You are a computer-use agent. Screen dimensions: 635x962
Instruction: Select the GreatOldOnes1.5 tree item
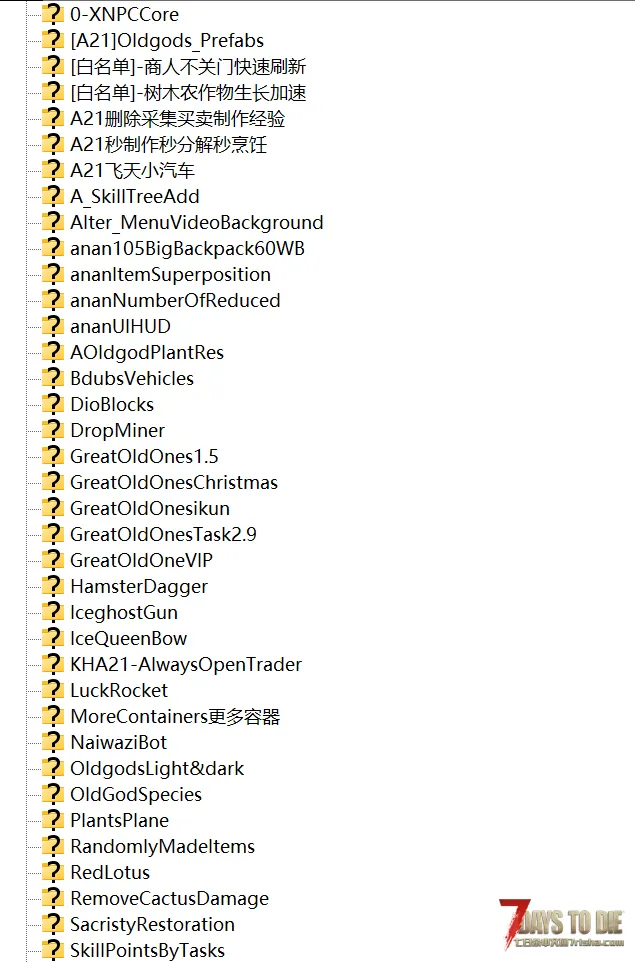(x=144, y=456)
